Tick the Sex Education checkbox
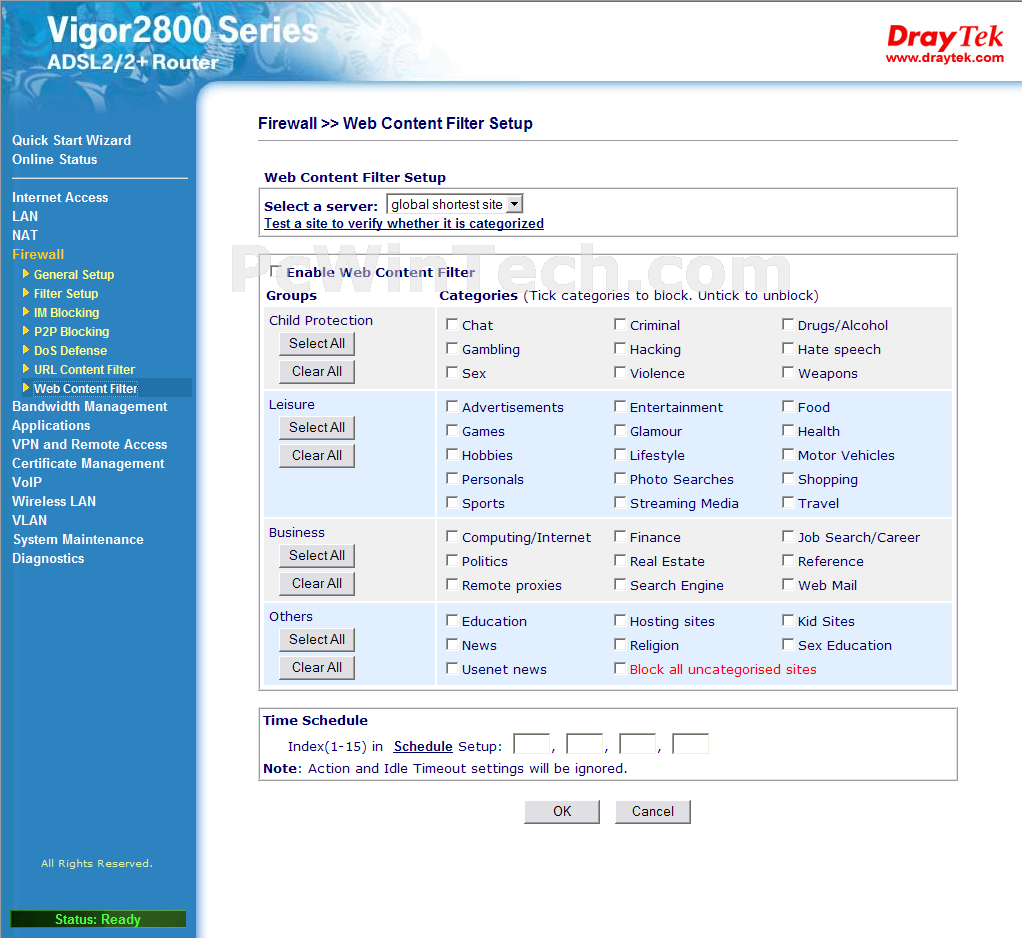Image resolution: width=1022 pixels, height=938 pixels. tap(788, 644)
